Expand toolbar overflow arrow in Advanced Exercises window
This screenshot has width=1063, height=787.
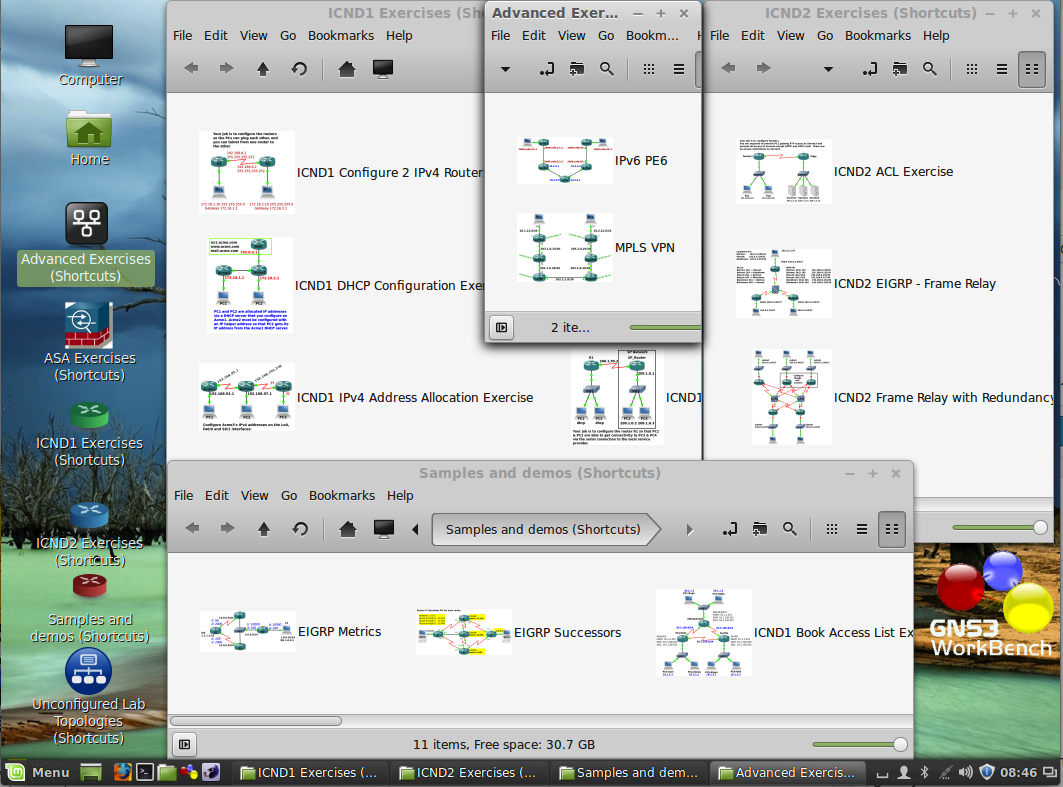(x=505, y=69)
